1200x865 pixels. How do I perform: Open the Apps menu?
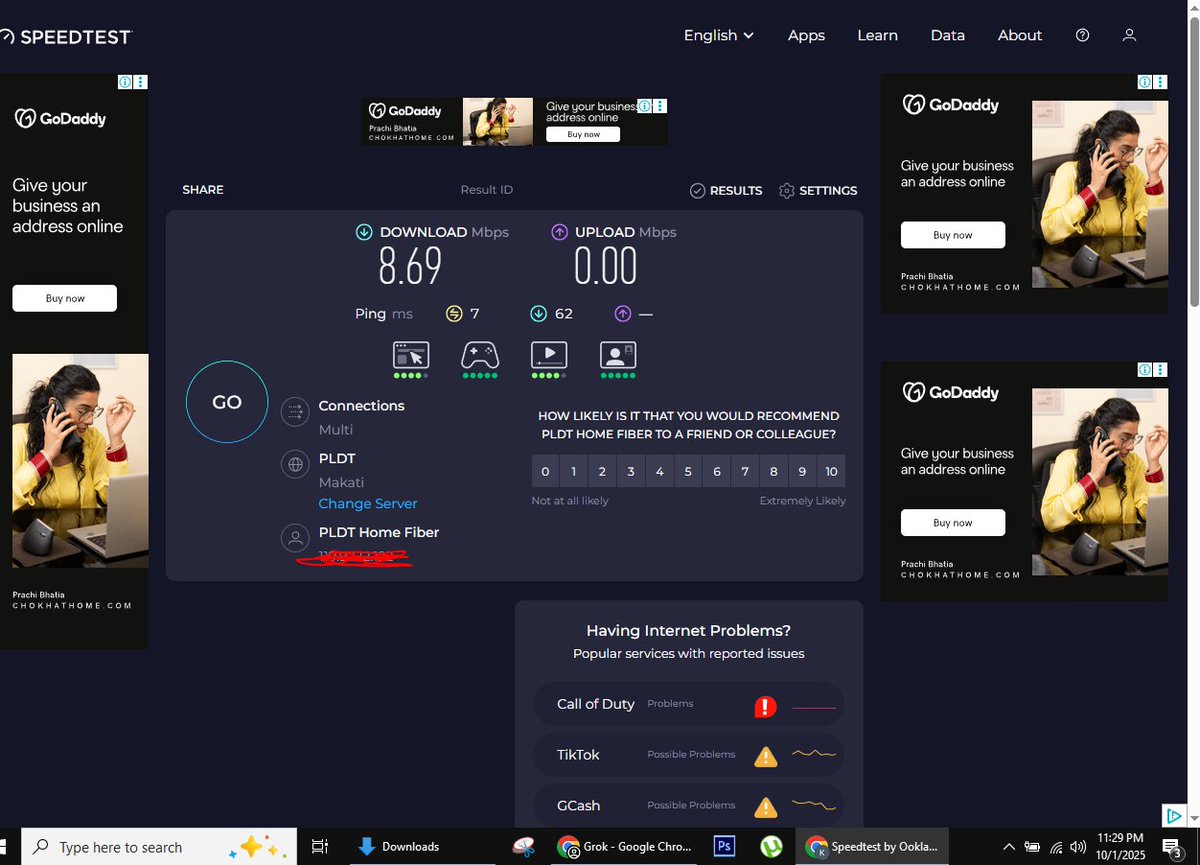tap(806, 35)
